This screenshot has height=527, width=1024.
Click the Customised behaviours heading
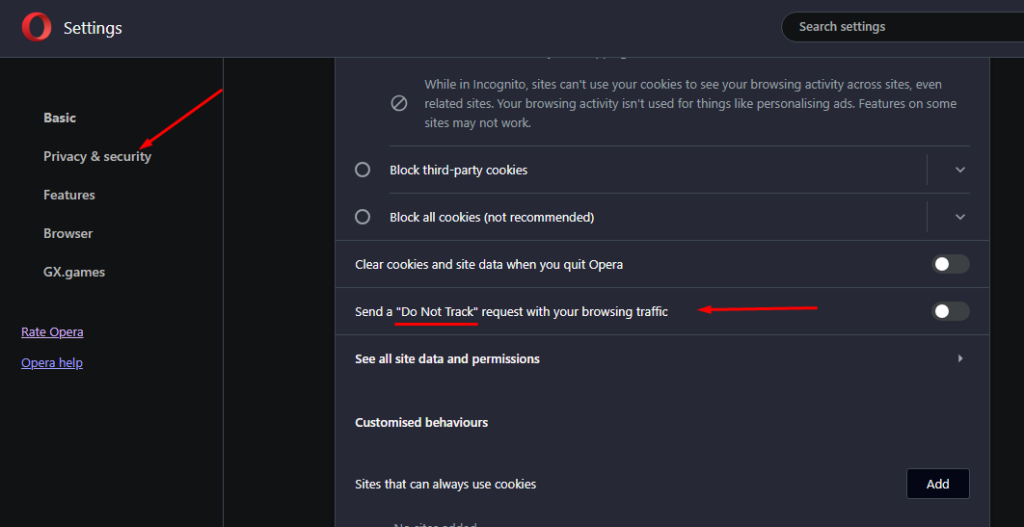(421, 423)
